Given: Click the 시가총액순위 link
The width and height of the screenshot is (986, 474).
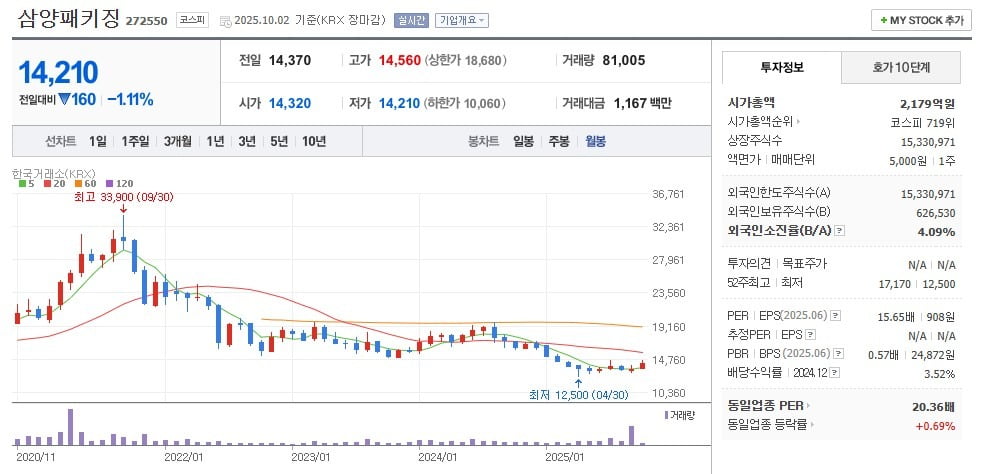Looking at the screenshot, I should click(x=761, y=122).
